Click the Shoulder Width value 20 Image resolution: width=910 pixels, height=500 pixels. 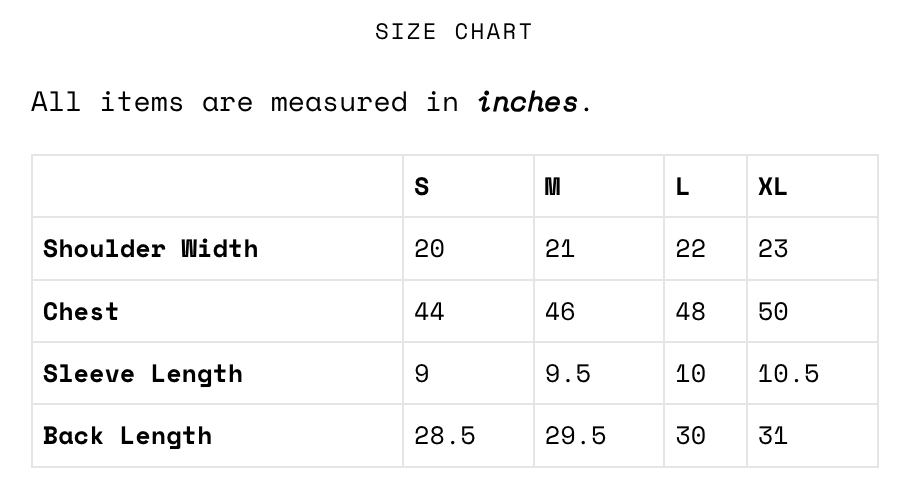click(429, 249)
